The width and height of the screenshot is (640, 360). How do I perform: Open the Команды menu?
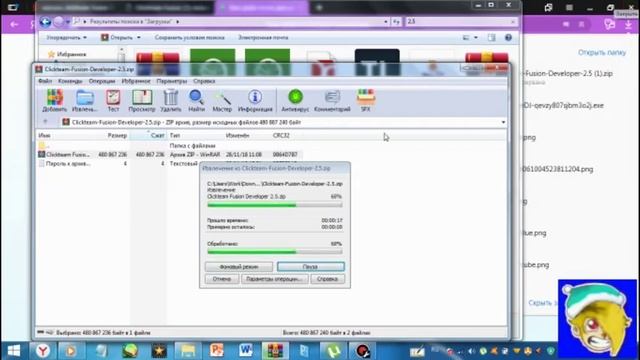70,81
